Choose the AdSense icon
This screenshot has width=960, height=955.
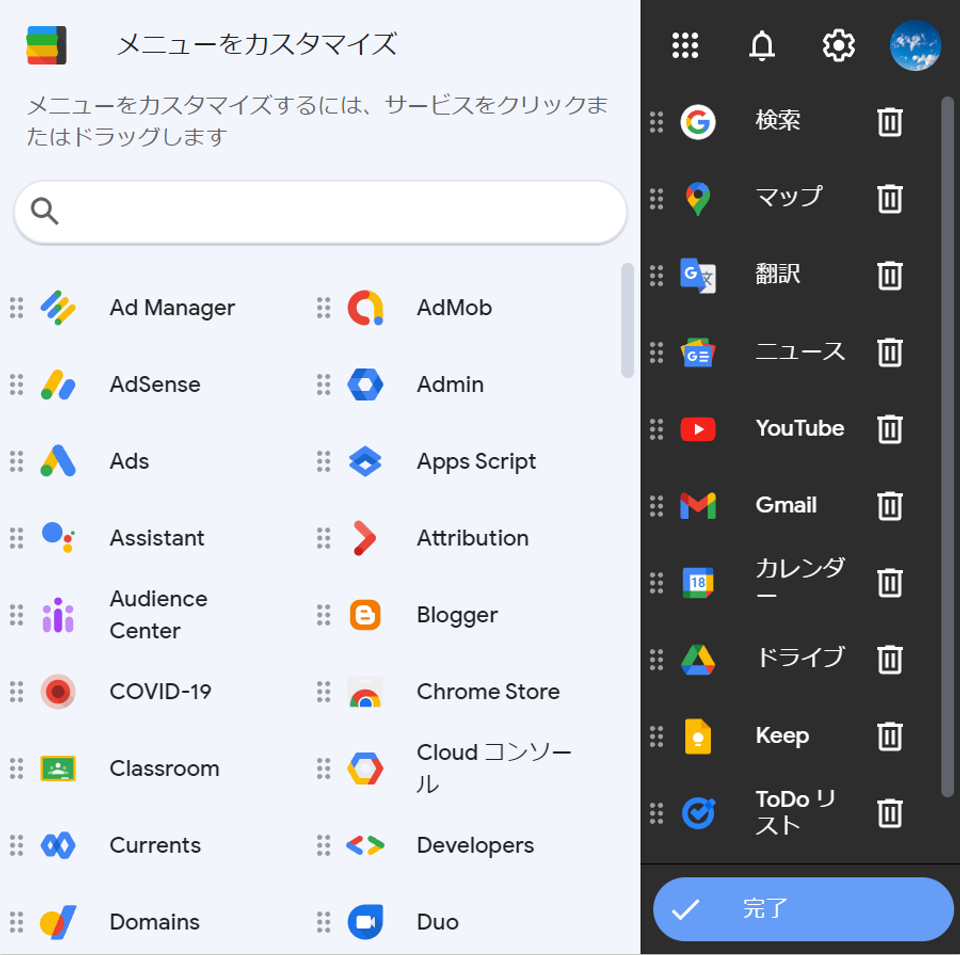pyautogui.click(x=58, y=384)
